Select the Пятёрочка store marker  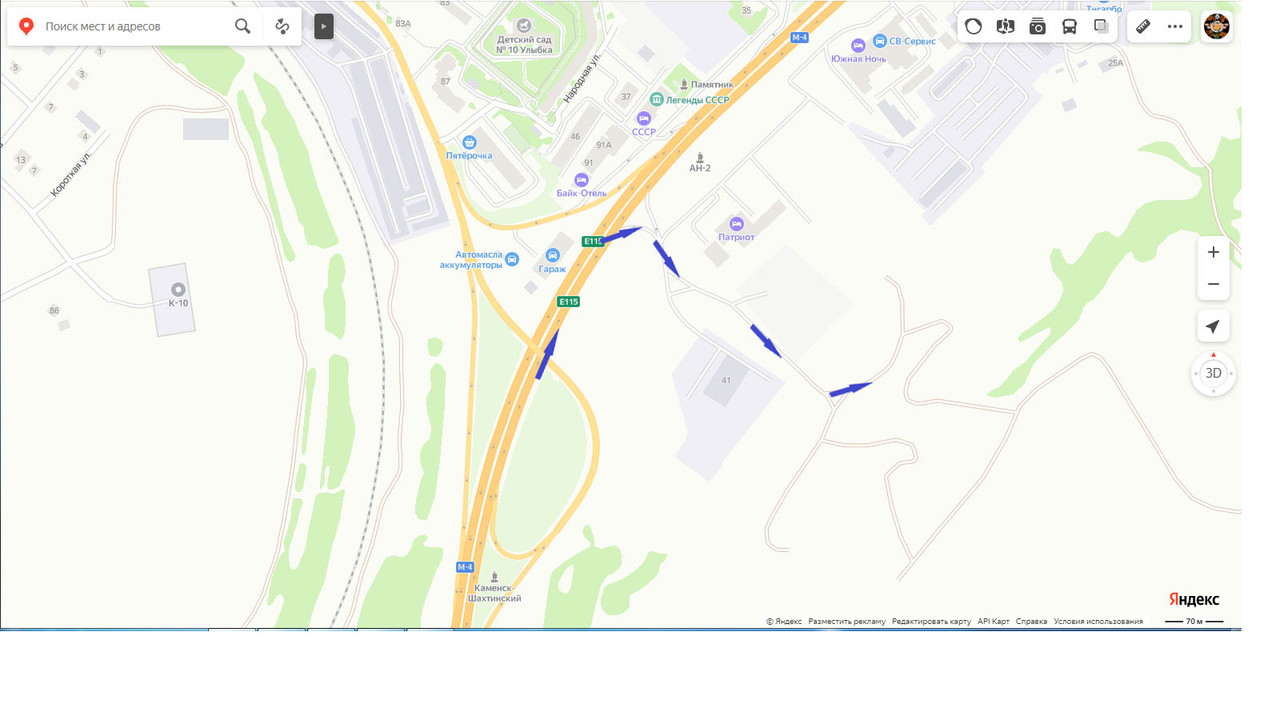pos(469,149)
